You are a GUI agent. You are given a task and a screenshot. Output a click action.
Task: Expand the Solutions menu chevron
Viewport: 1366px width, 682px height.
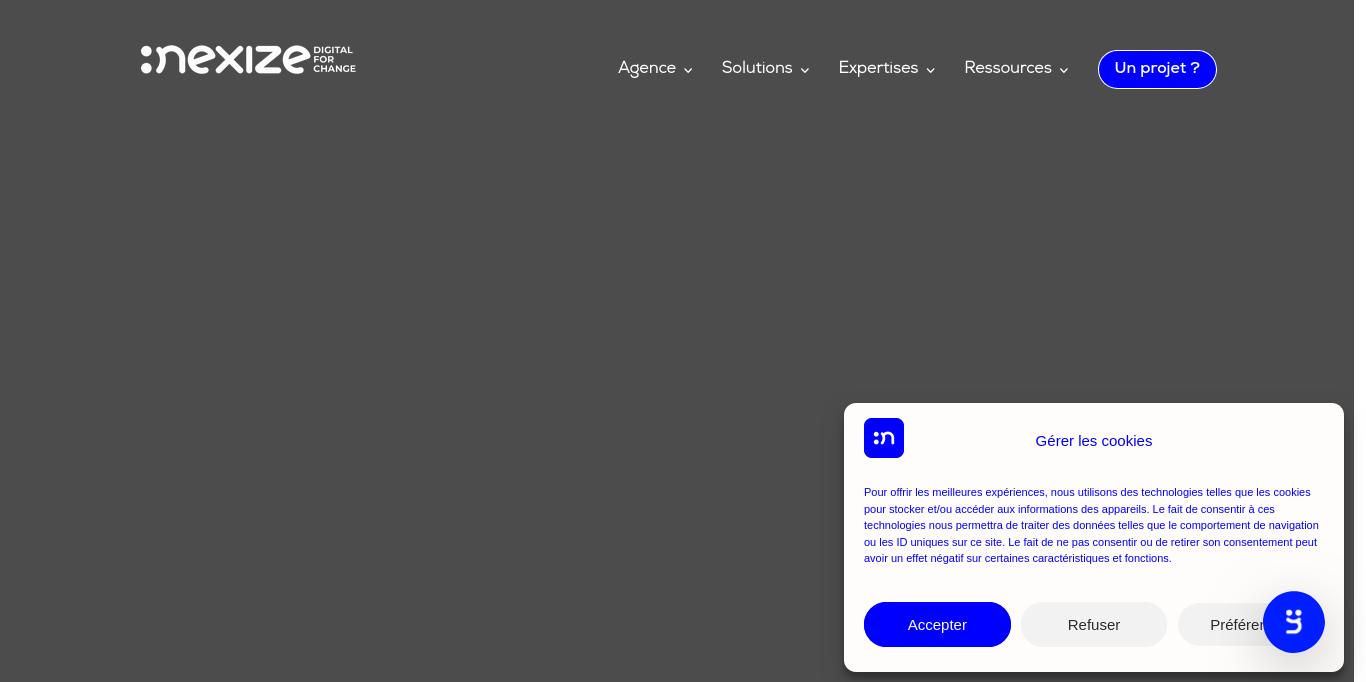(x=805, y=70)
